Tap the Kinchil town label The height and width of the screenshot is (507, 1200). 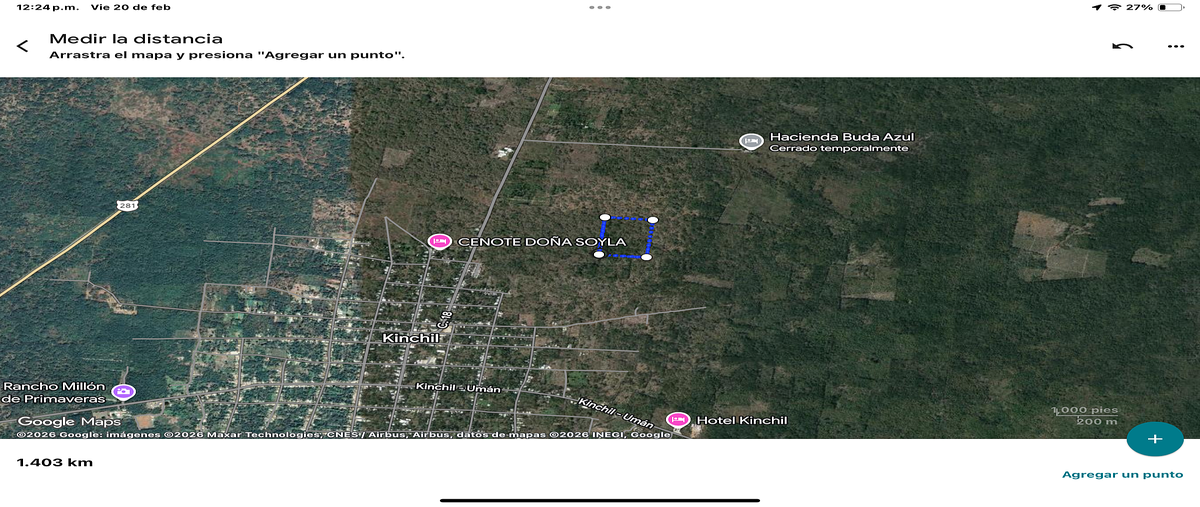(x=411, y=338)
